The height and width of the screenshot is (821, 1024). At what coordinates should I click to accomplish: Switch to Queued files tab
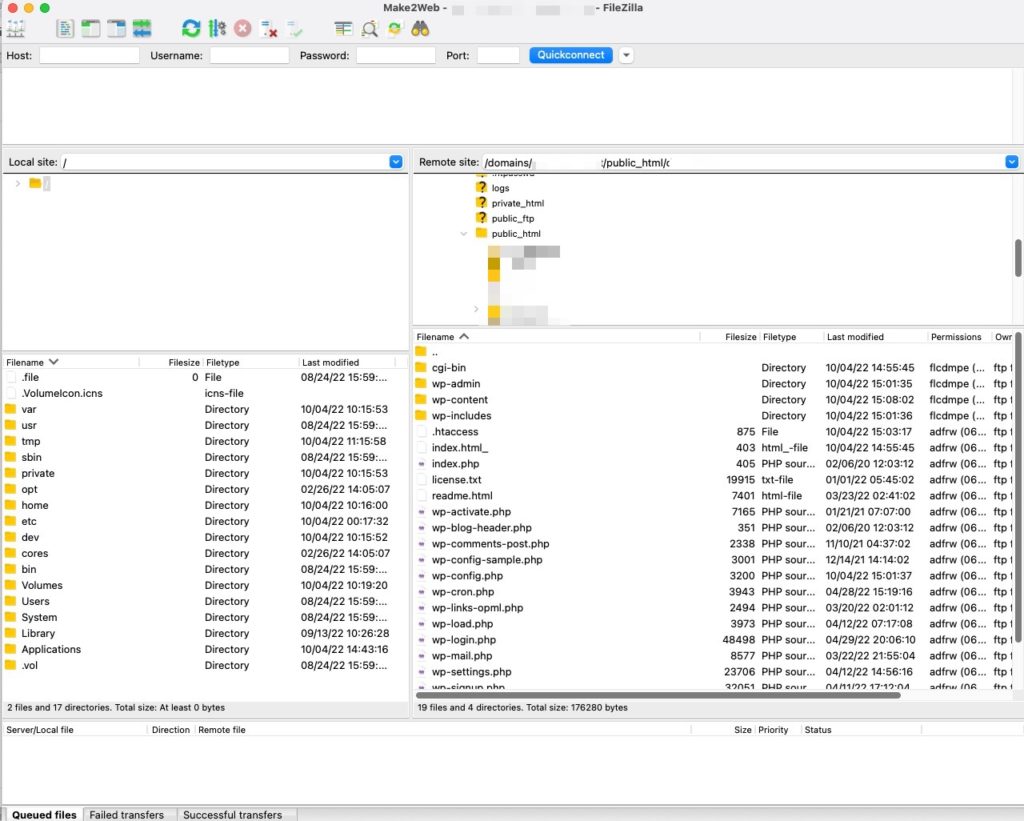[44, 814]
